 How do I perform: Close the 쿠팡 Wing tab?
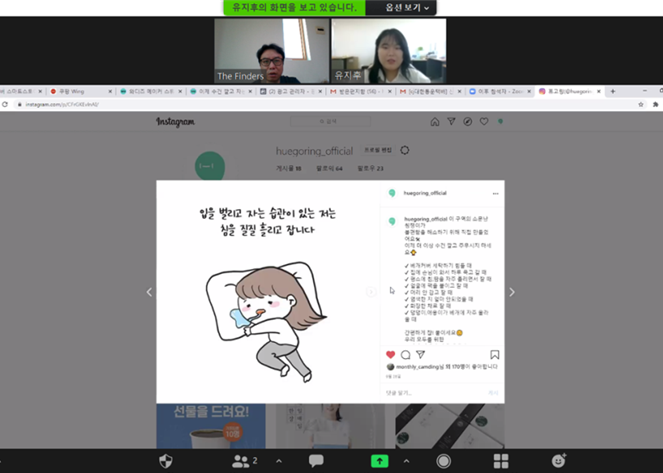click(x=110, y=91)
